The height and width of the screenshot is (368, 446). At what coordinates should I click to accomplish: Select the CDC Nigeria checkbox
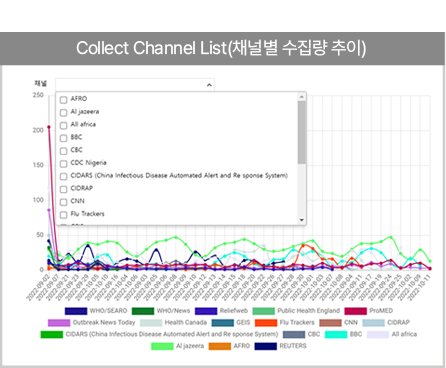63,164
